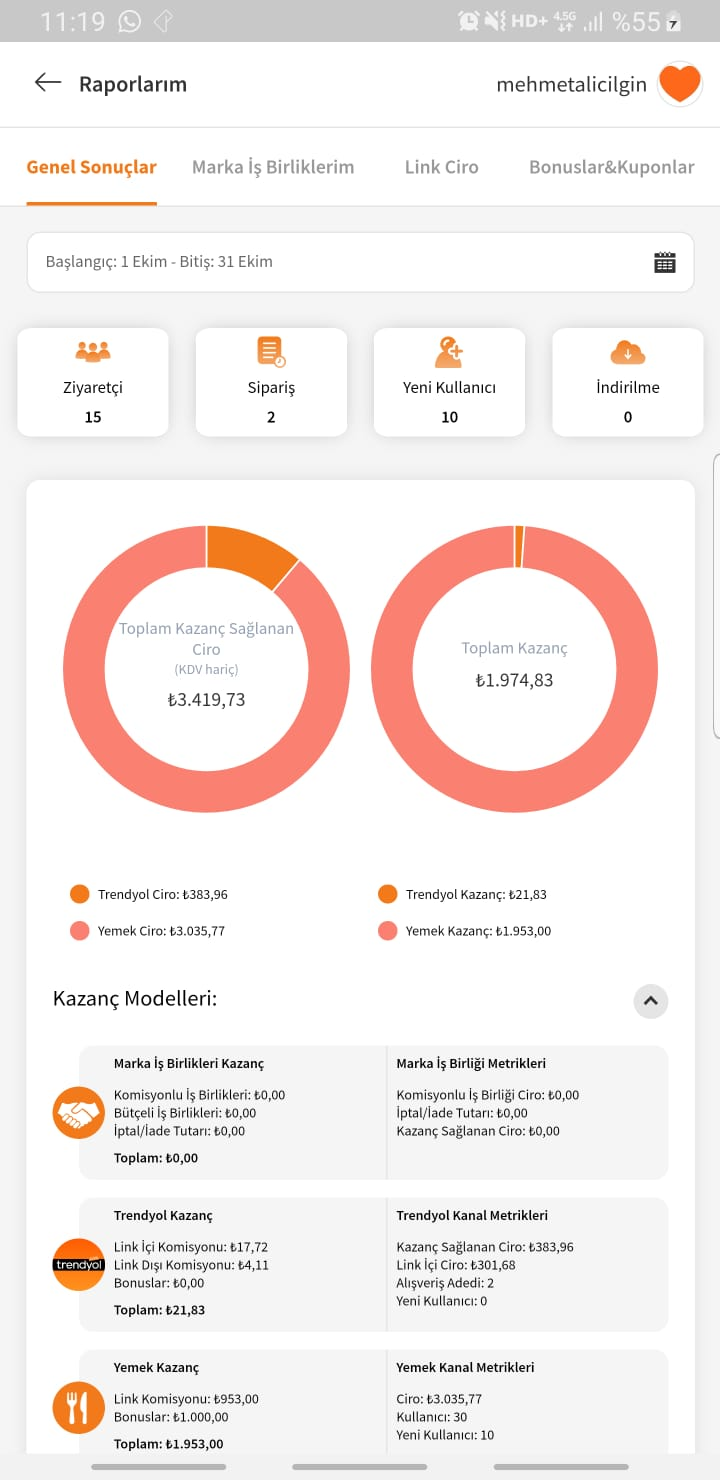Tap the Sipariş 2 stat card
The height and width of the screenshot is (1480, 720).
(x=271, y=382)
